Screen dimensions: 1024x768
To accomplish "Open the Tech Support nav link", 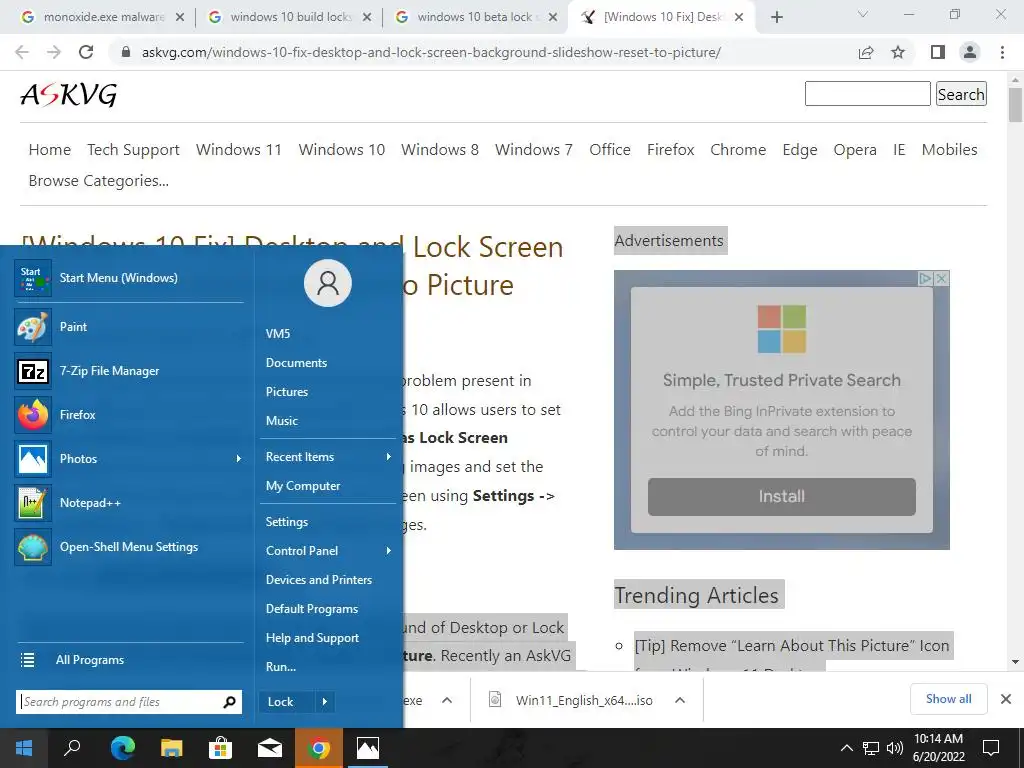I will (133, 150).
